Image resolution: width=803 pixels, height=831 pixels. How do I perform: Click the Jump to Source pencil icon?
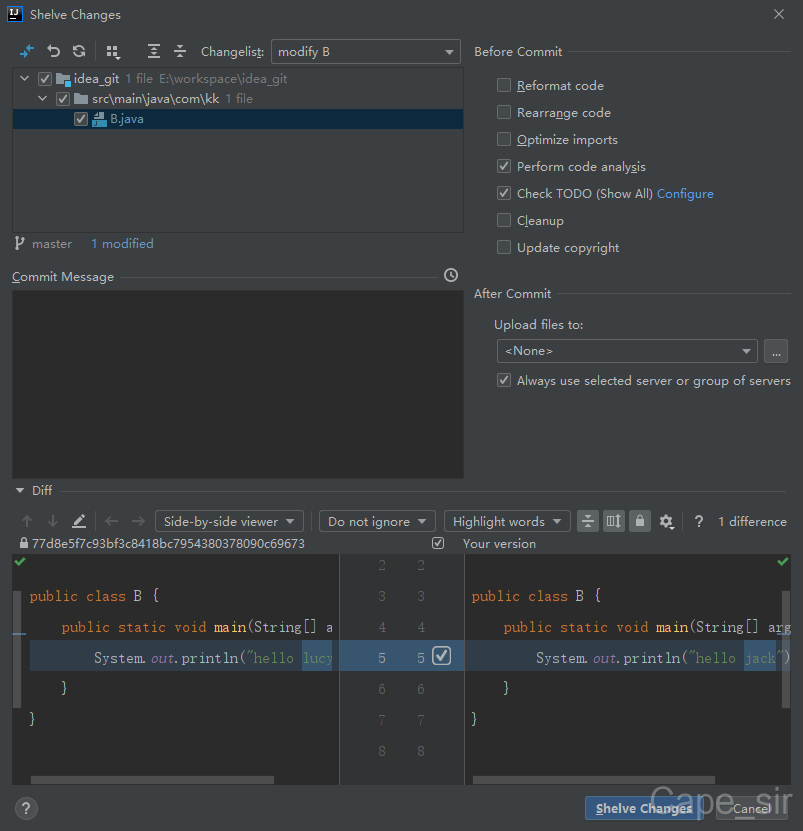(x=79, y=521)
